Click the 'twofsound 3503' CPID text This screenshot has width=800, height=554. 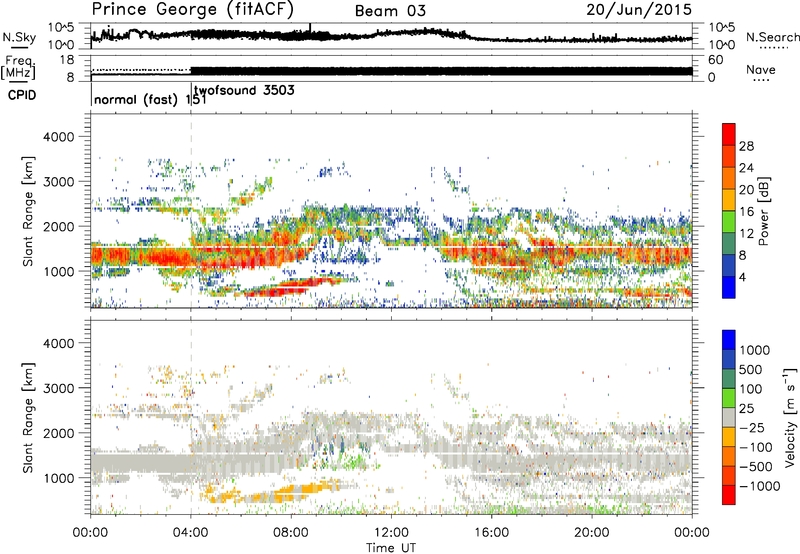click(x=244, y=91)
